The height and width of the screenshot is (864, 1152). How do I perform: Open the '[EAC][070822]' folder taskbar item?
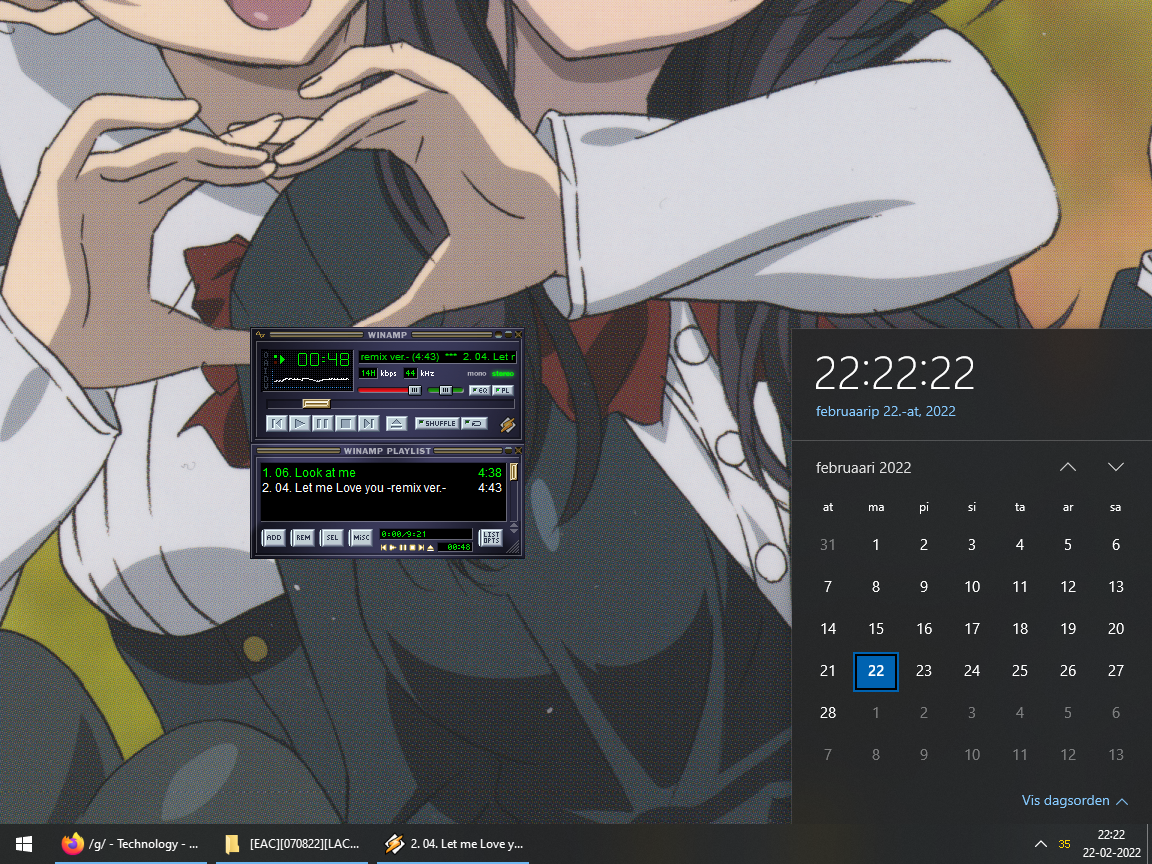click(x=292, y=844)
